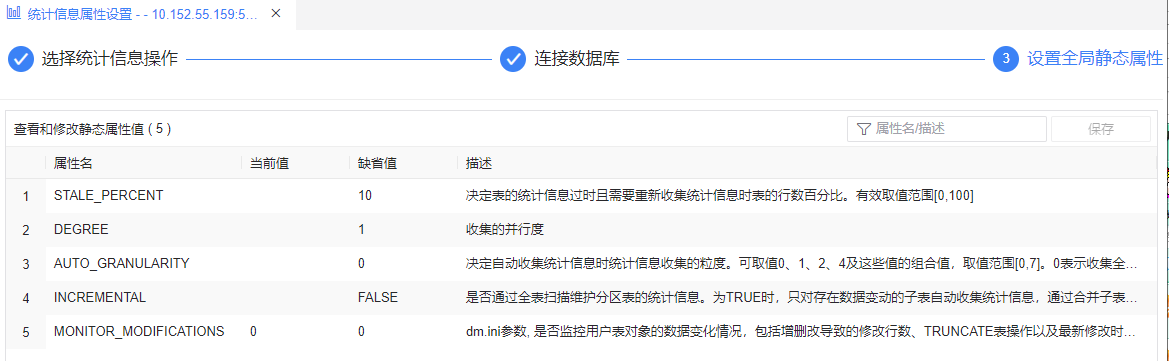Click step 3 circle icon
The image size is (1169, 361).
tap(1006, 59)
